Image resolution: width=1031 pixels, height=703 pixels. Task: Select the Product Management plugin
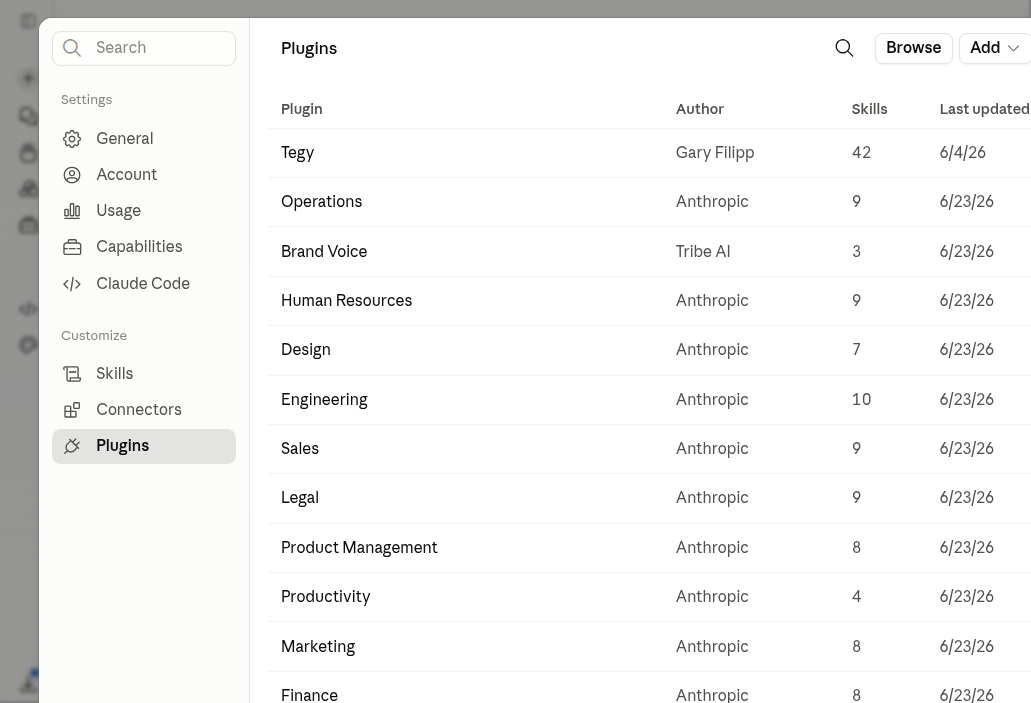click(650, 548)
